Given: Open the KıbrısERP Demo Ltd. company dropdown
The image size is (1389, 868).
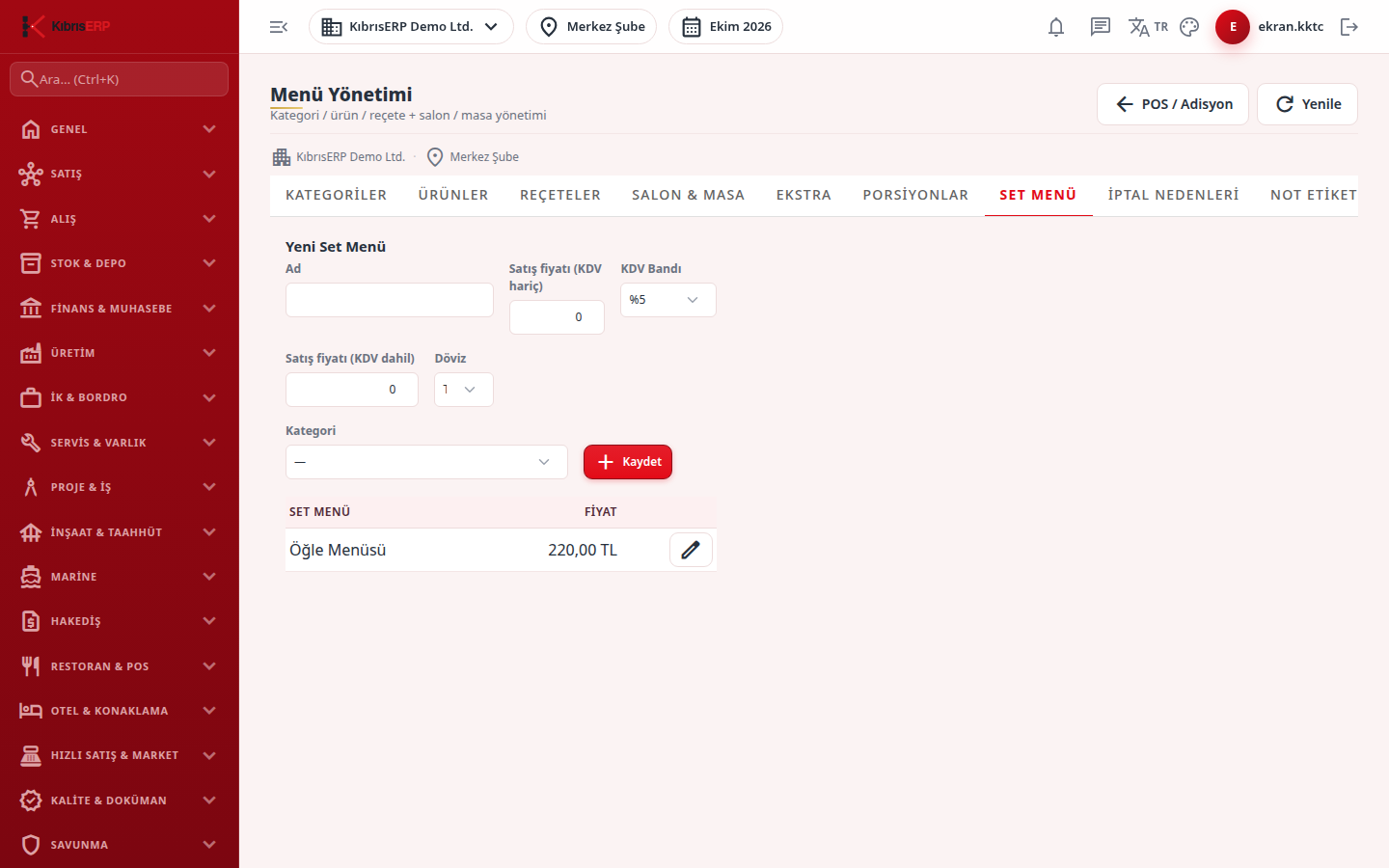Looking at the screenshot, I should (411, 27).
